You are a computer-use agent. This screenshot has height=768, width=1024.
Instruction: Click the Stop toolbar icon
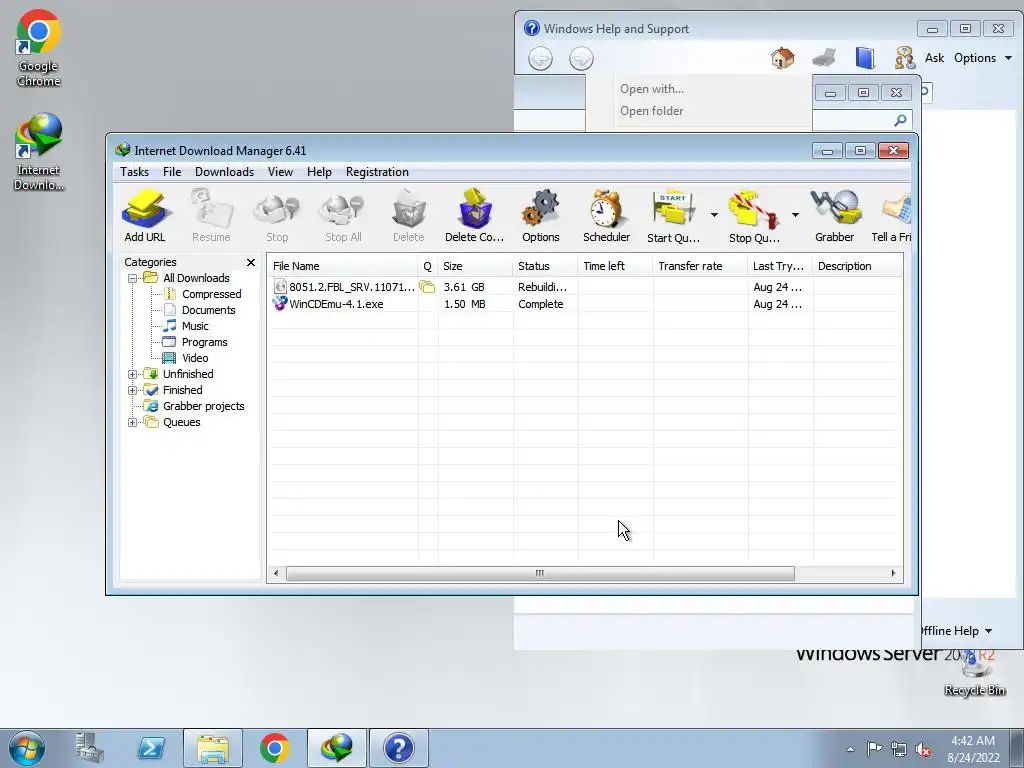(277, 216)
